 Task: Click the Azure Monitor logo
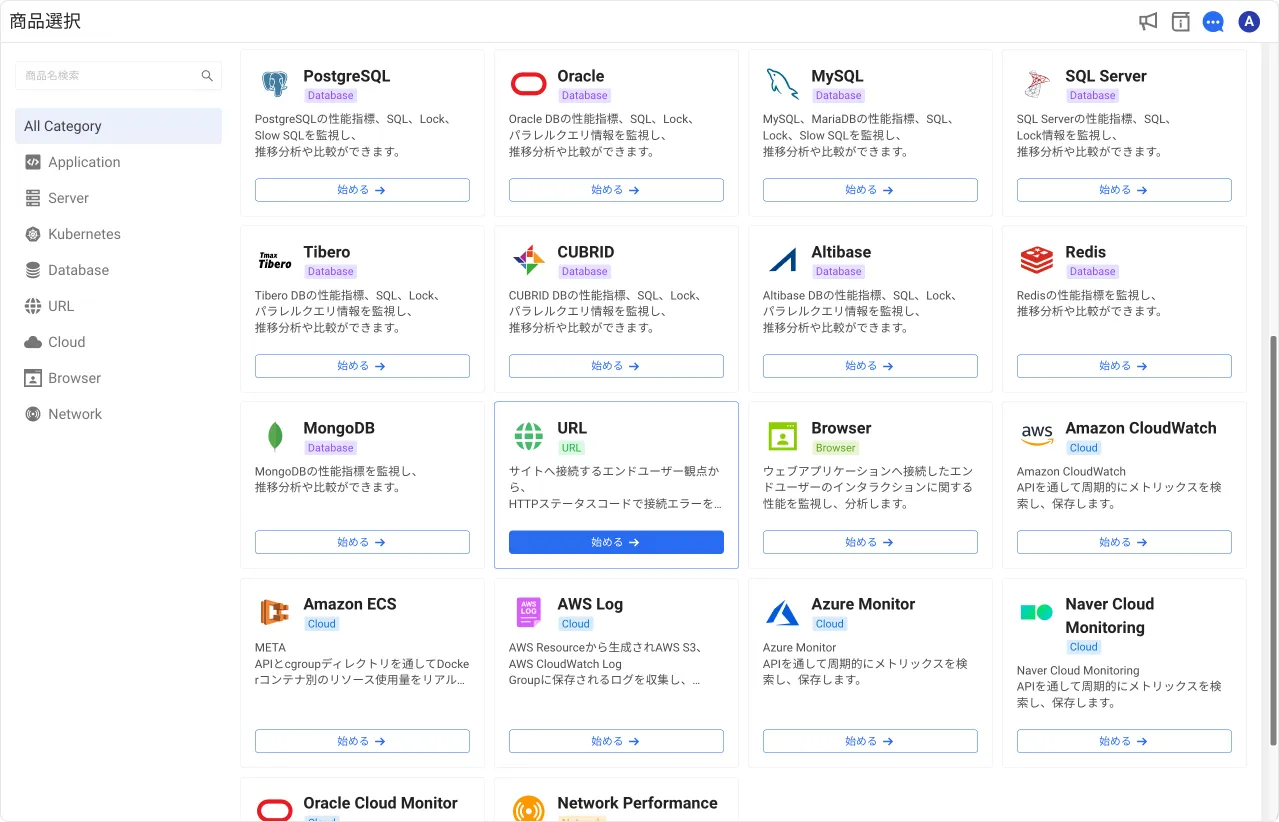pos(782,612)
